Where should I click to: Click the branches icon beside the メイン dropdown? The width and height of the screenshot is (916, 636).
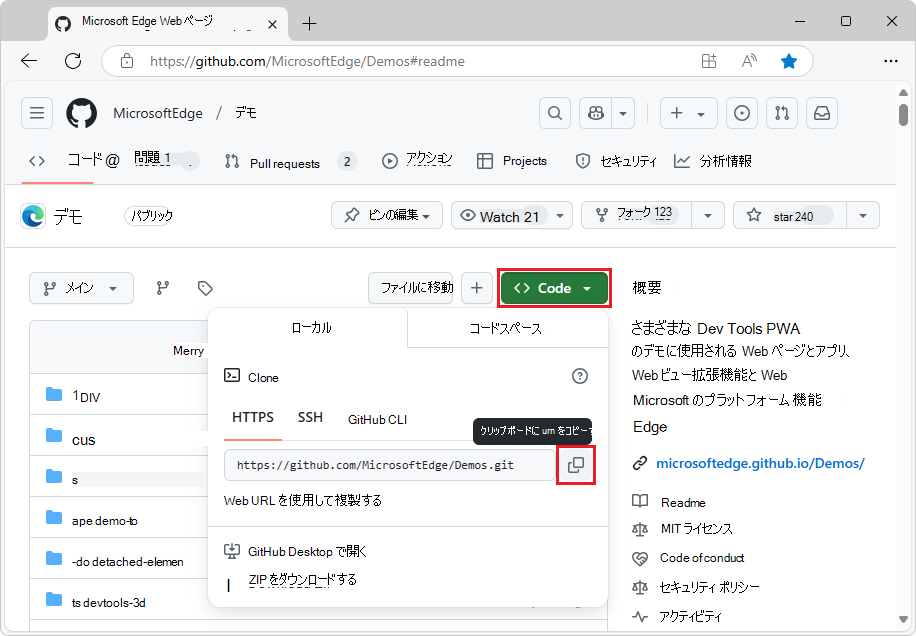tap(162, 287)
